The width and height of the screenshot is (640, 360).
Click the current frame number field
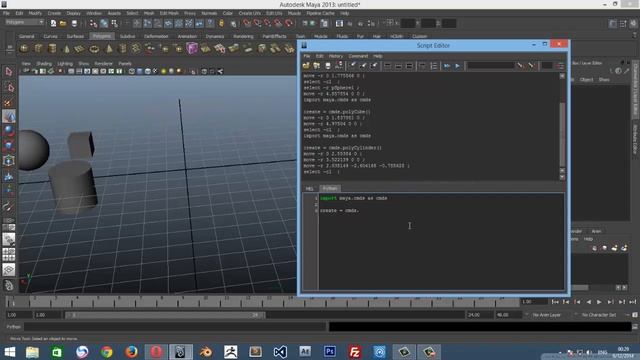[534, 302]
